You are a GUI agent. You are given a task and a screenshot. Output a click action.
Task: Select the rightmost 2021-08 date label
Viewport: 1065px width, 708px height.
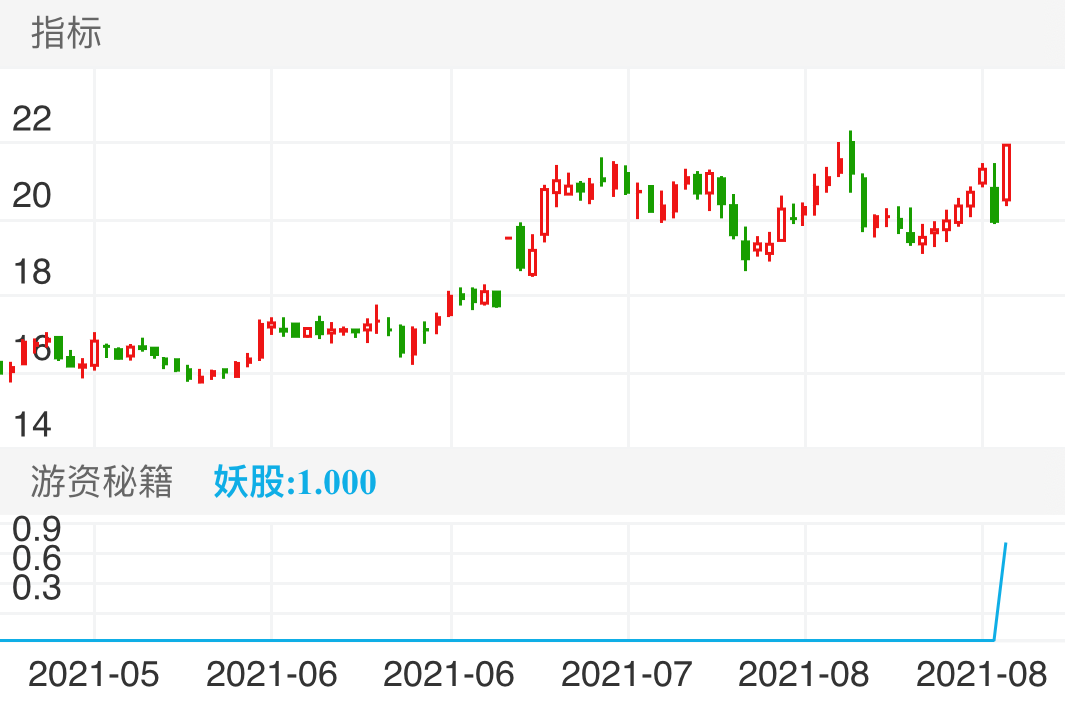click(982, 674)
